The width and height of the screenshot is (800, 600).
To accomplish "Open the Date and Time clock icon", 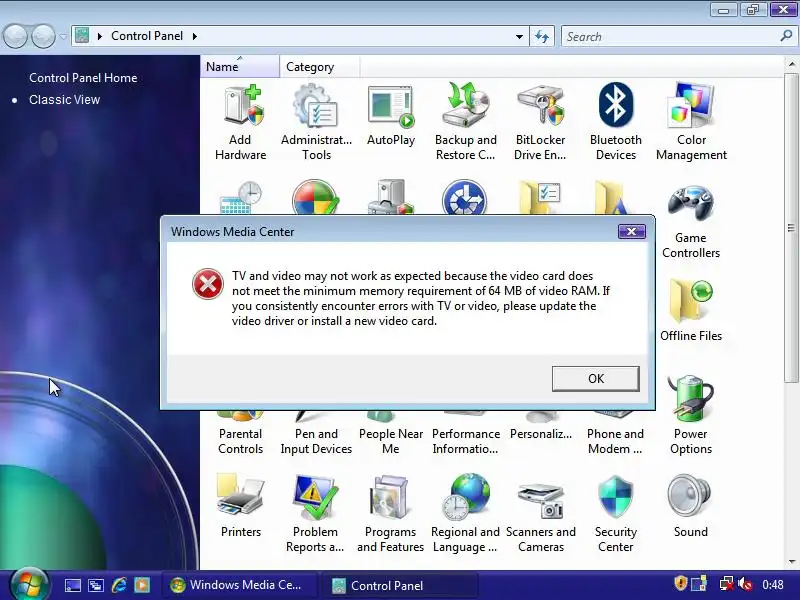I will (241, 197).
